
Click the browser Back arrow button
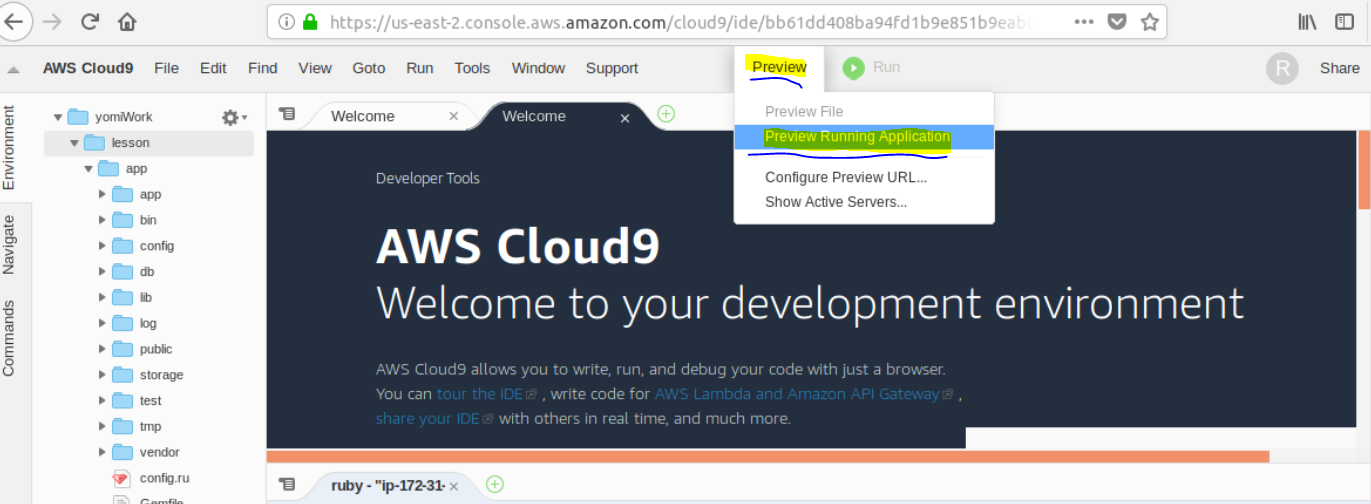14,20
